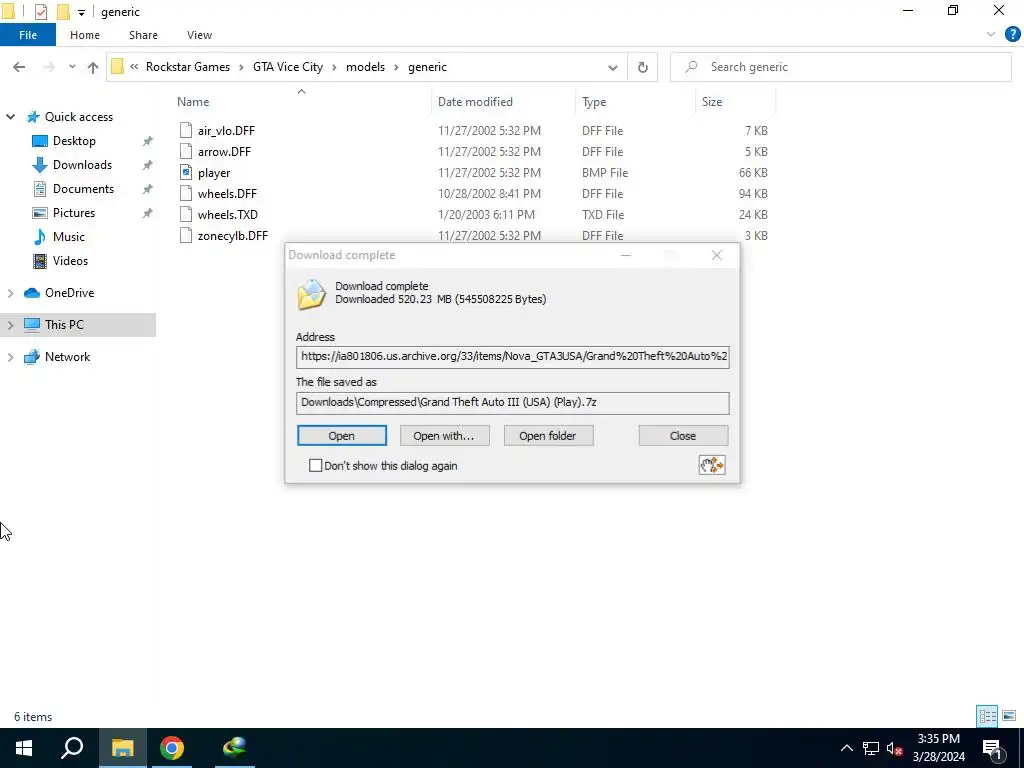1024x768 pixels.
Task: Expand the Network tree node
Action: point(10,357)
